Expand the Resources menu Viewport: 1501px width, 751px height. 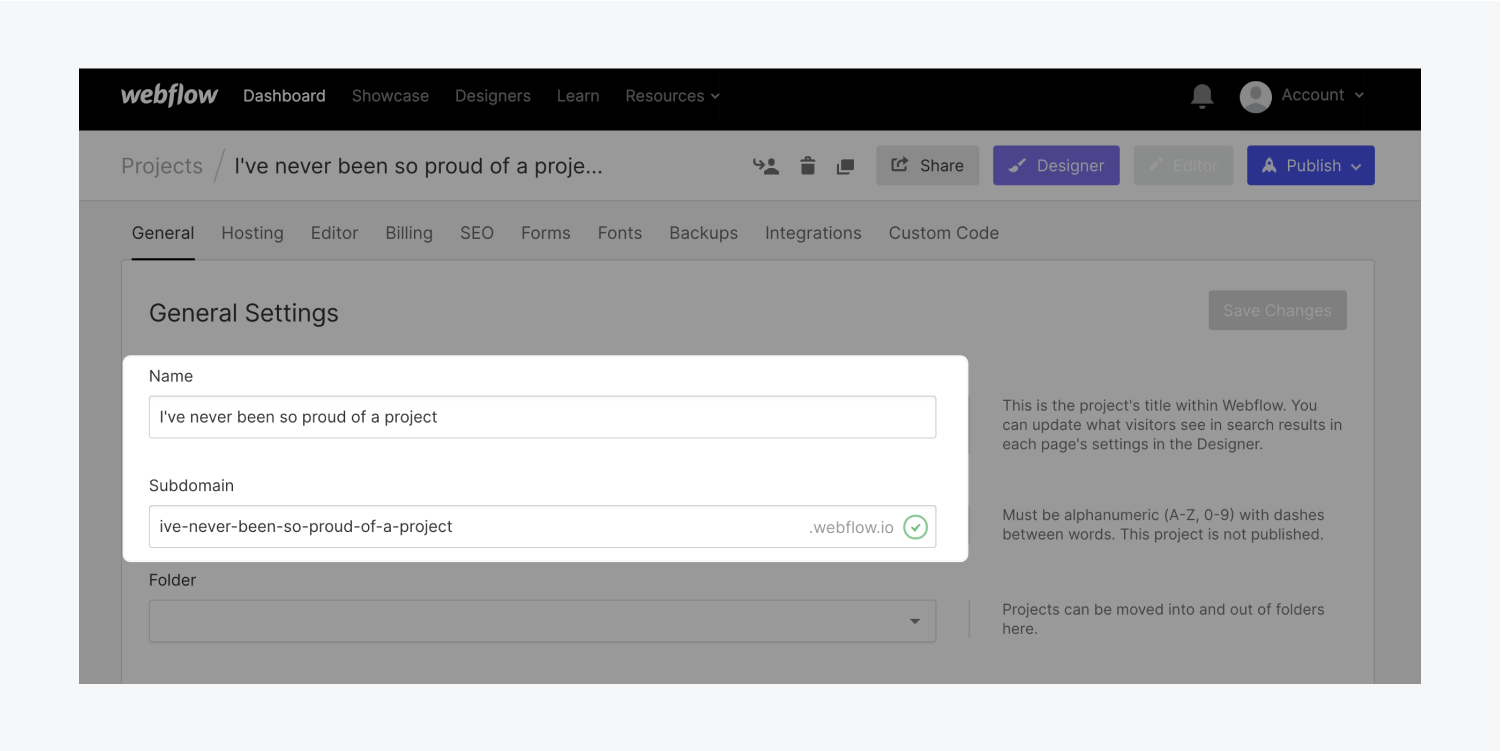(672, 96)
